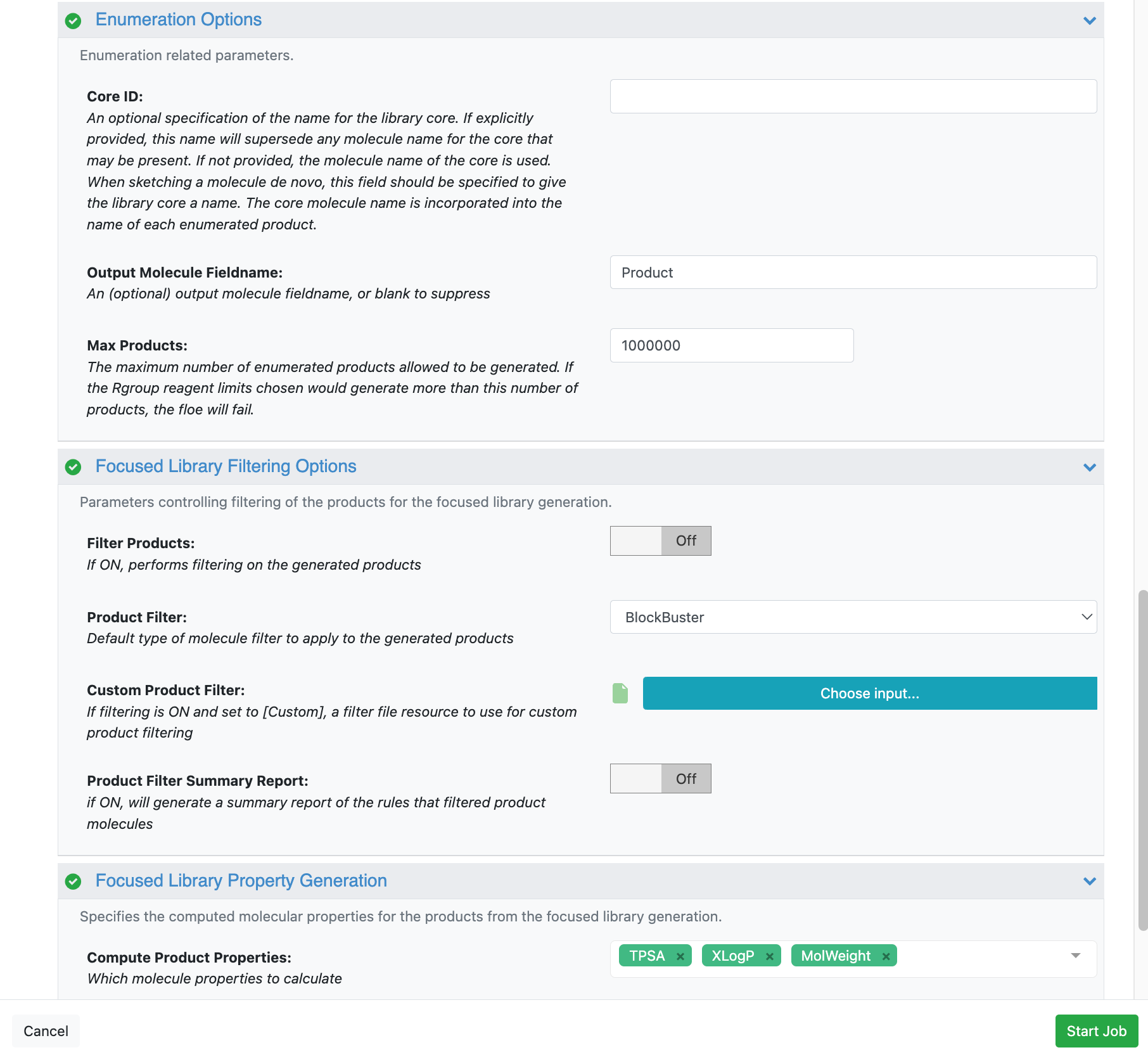
Task: Collapse the Focused Library Filtering Options chevron
Action: coord(1089,468)
